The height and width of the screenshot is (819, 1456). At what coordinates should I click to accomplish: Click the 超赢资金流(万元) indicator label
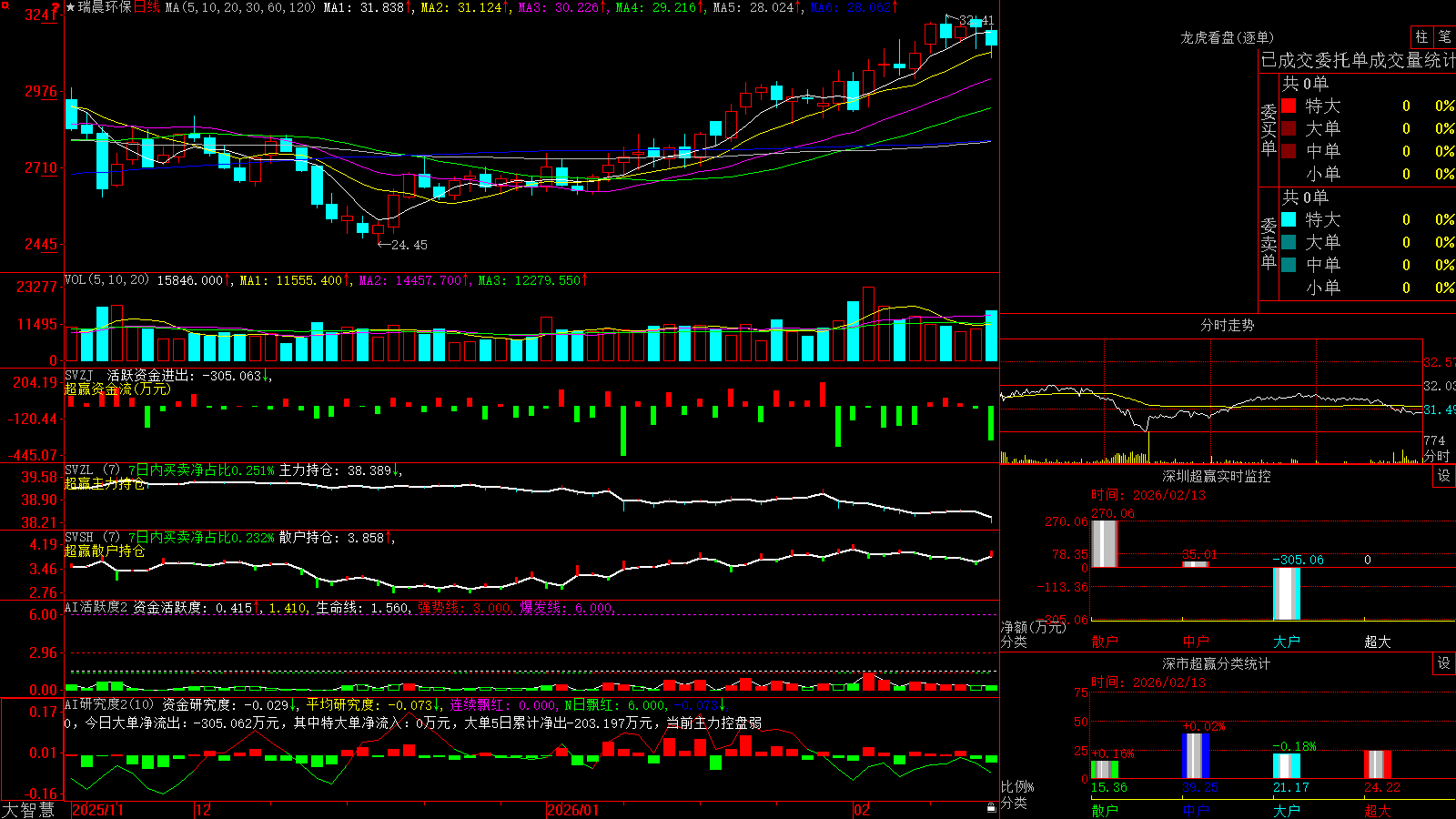click(117, 389)
